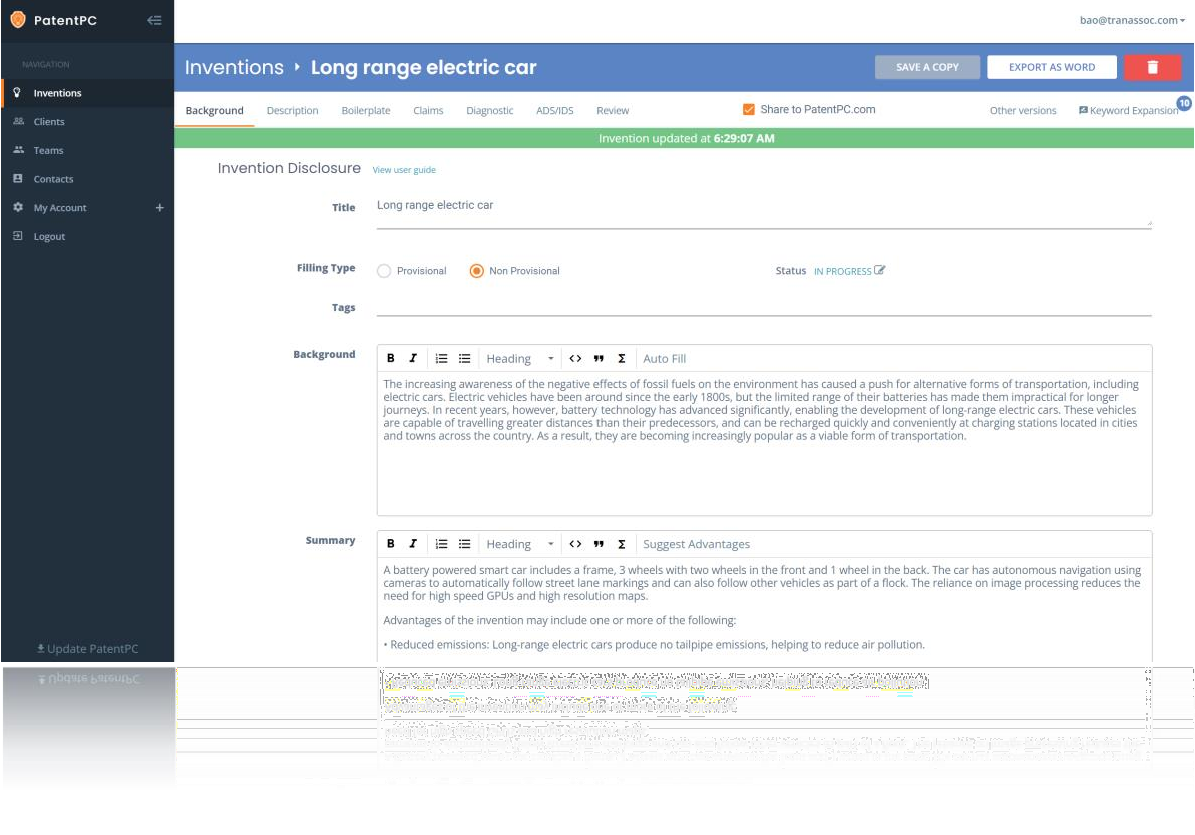Screen dimensions: 1195x835
Task: Insert a bulleted list in the Background editor
Action: (464, 358)
